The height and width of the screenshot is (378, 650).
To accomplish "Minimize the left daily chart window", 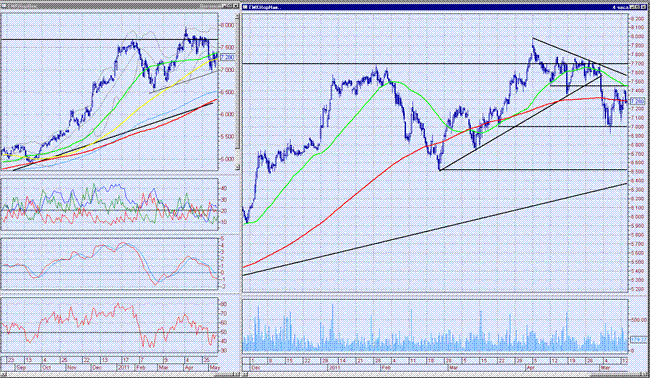I will point(224,6).
